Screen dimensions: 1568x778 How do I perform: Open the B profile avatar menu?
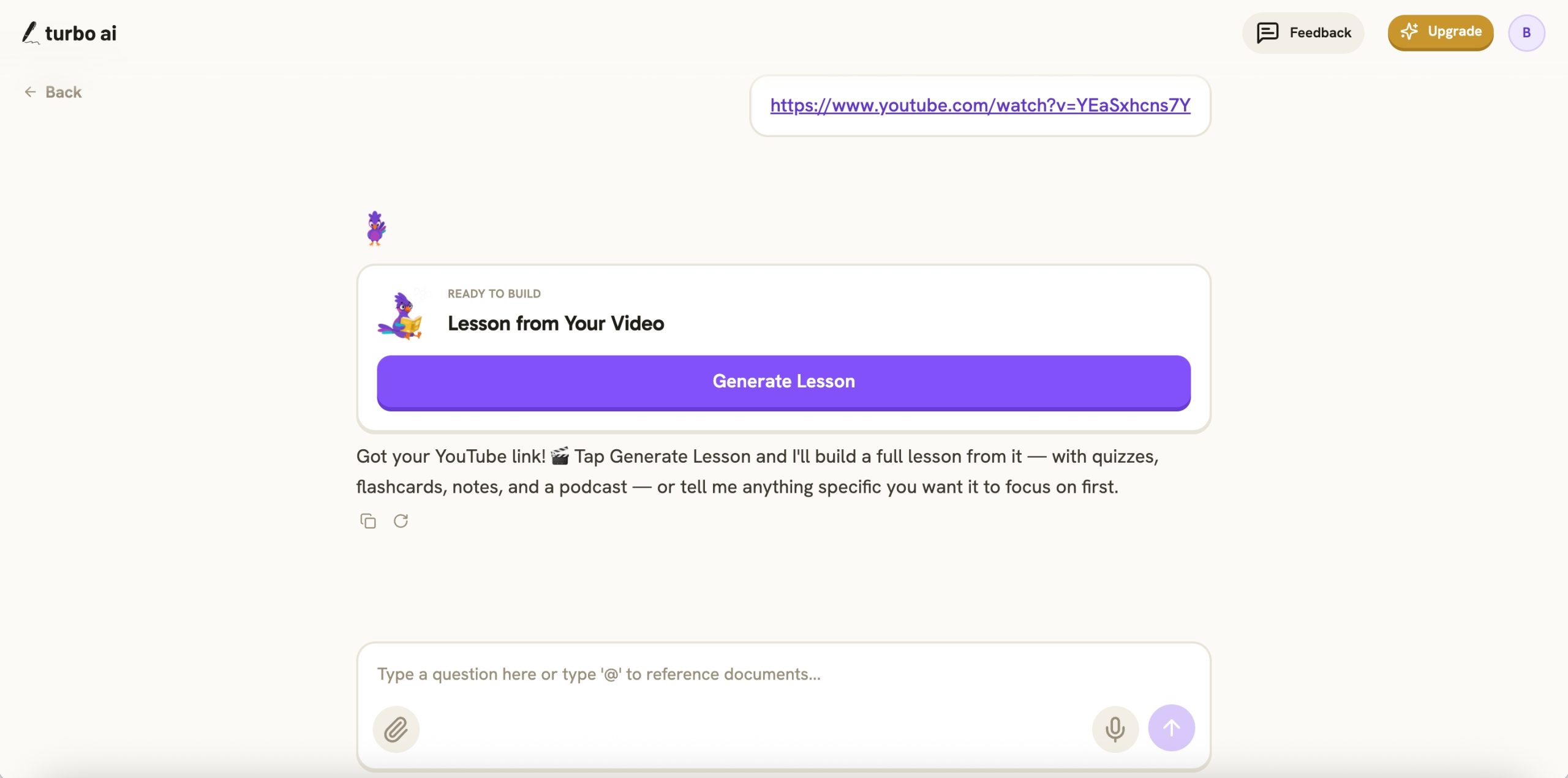1526,33
